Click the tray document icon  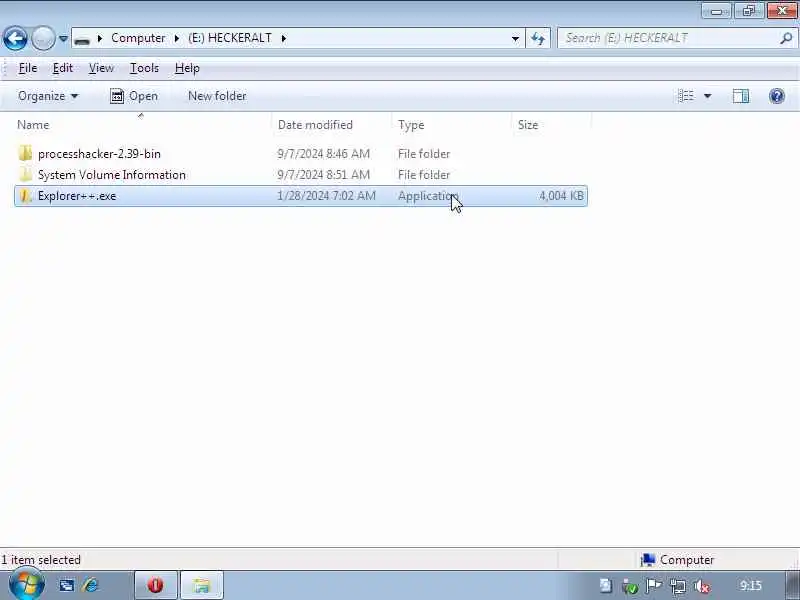pyautogui.click(x=606, y=586)
